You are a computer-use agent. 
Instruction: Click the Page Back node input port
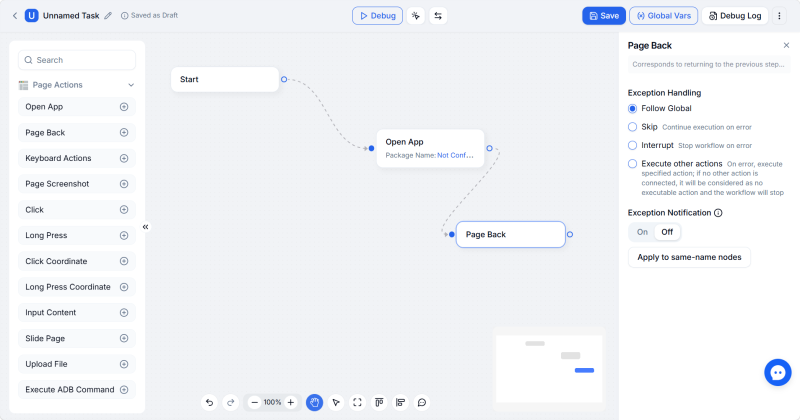(452, 234)
